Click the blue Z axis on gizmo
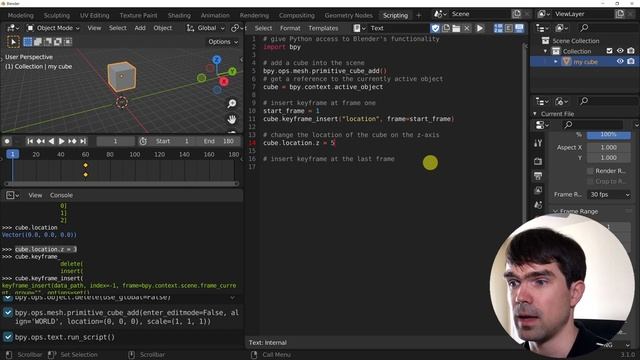The height and width of the screenshot is (360, 640). click(217, 60)
